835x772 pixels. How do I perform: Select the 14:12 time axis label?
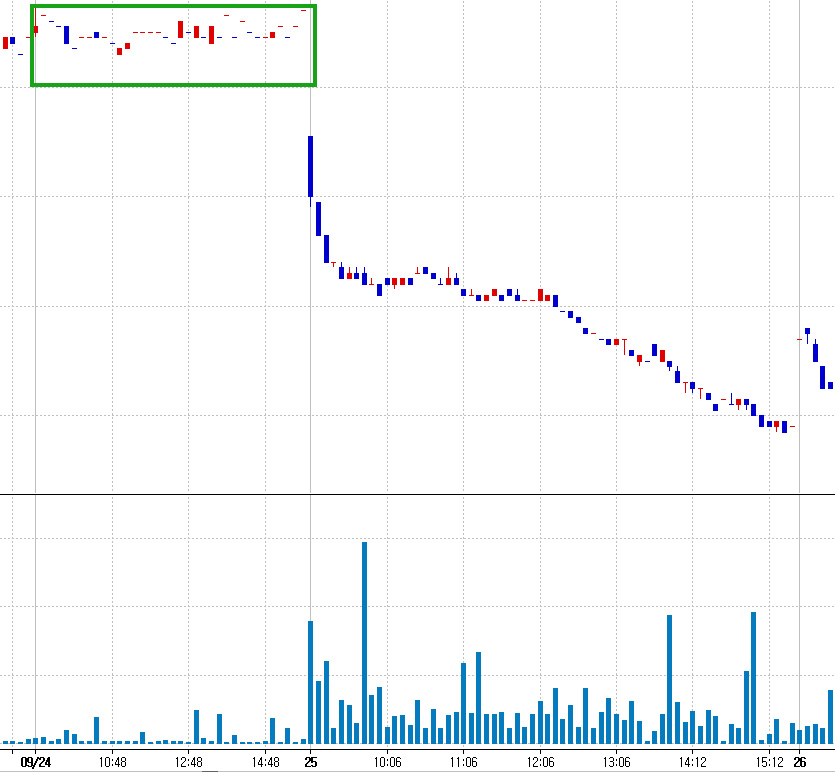click(x=693, y=762)
